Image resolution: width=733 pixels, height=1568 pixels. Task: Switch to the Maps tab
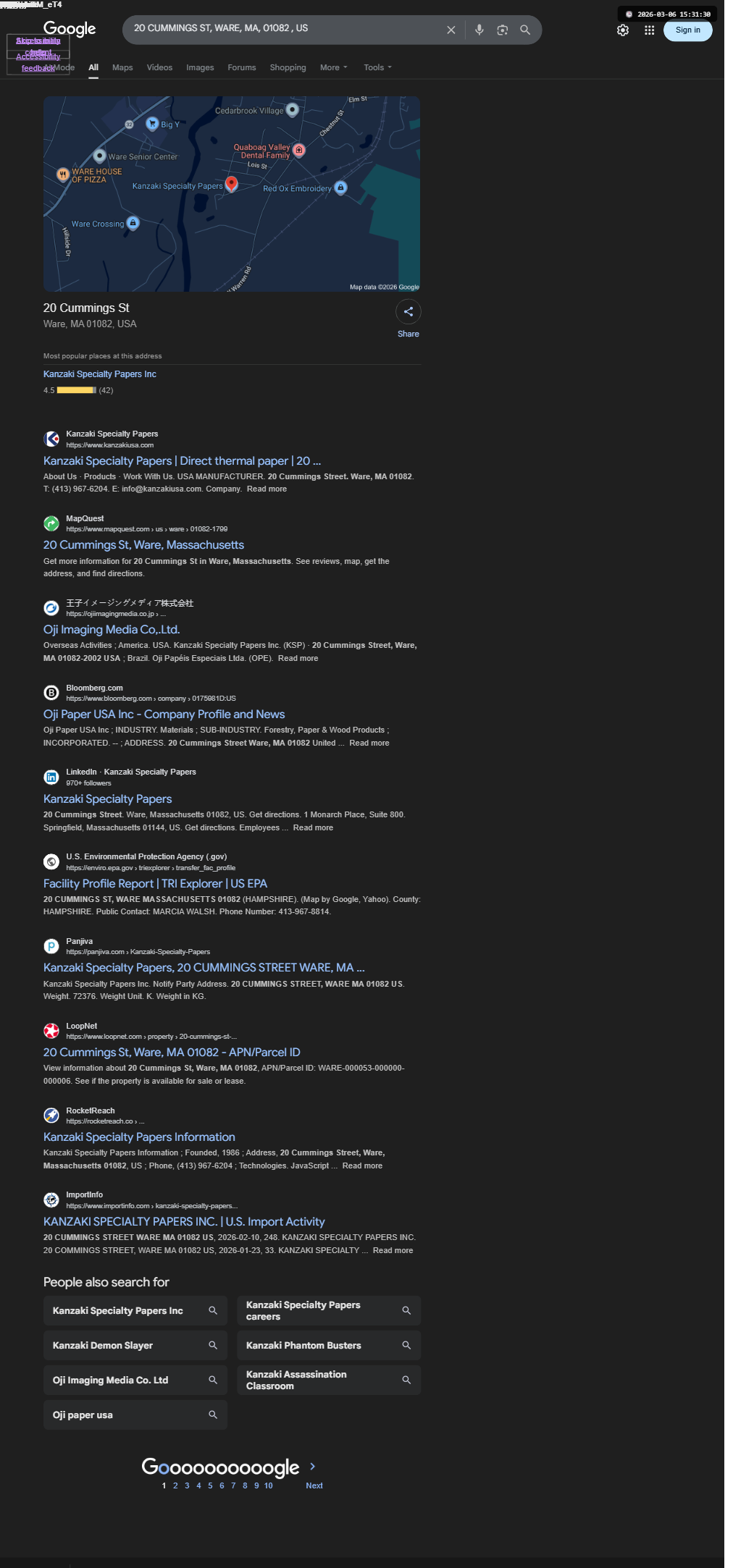[x=122, y=67]
